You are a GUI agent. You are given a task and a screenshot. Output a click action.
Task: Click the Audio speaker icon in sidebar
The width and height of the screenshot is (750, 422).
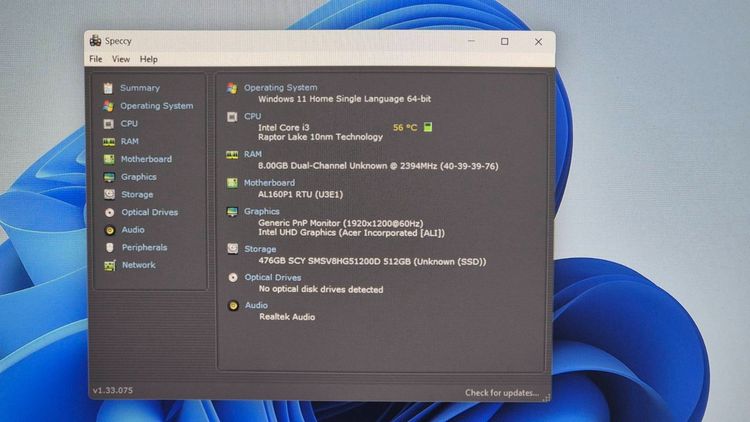[x=110, y=230]
